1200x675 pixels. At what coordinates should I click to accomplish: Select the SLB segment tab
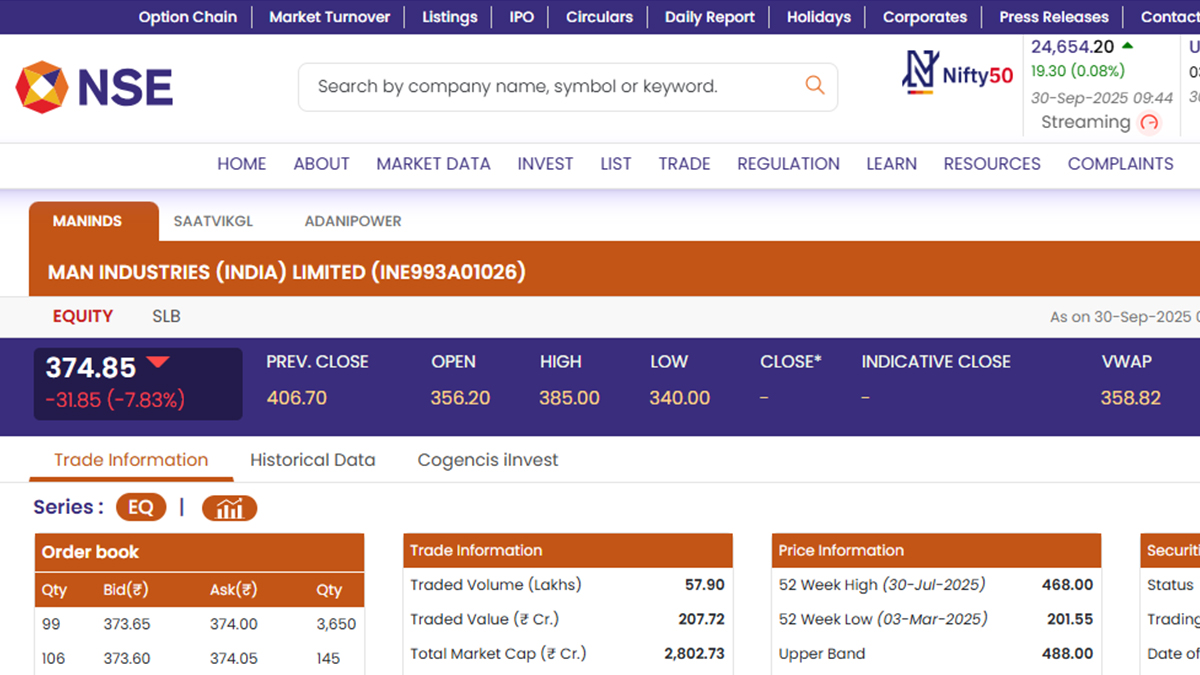tap(166, 317)
